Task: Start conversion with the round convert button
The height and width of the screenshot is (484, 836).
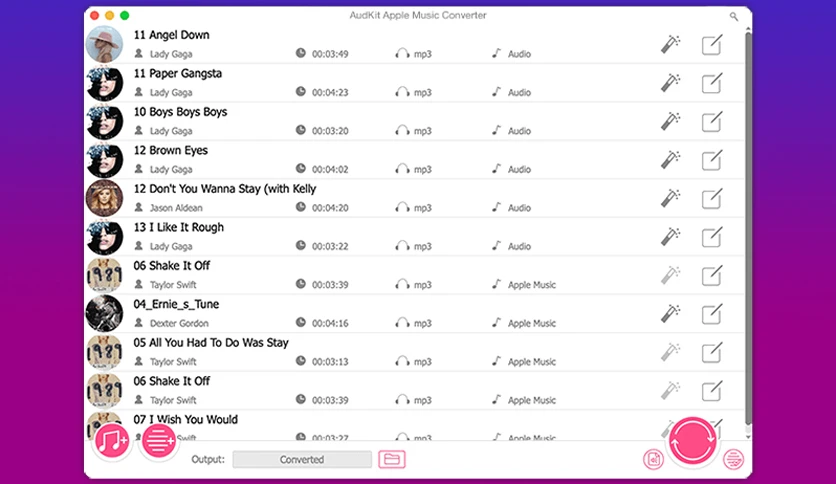Action: coord(692,440)
